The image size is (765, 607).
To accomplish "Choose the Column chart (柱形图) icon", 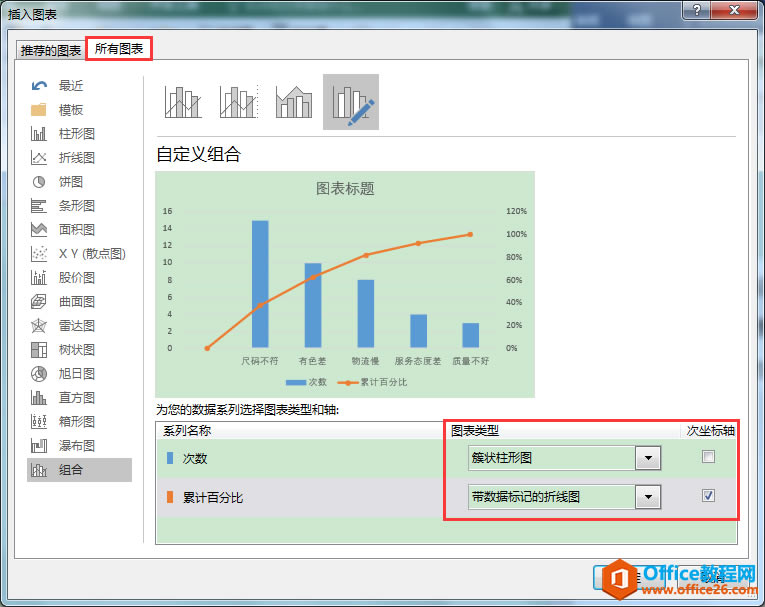I will pos(39,134).
